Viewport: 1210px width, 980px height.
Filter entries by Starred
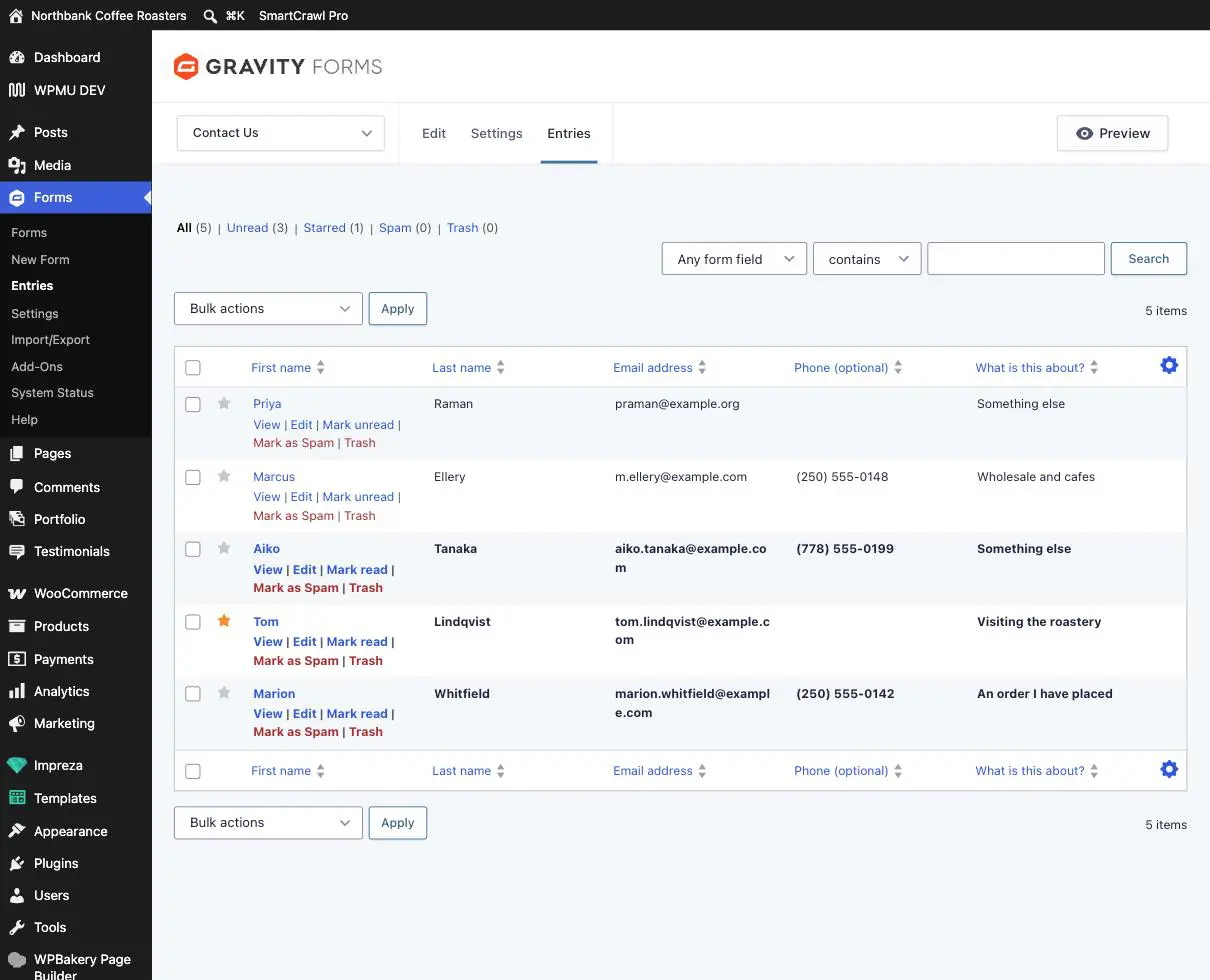(324, 228)
